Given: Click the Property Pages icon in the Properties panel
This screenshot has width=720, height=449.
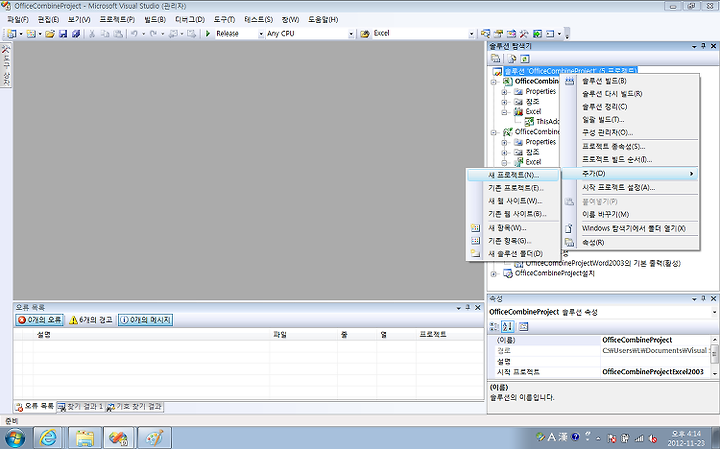Looking at the screenshot, I should click(523, 326).
